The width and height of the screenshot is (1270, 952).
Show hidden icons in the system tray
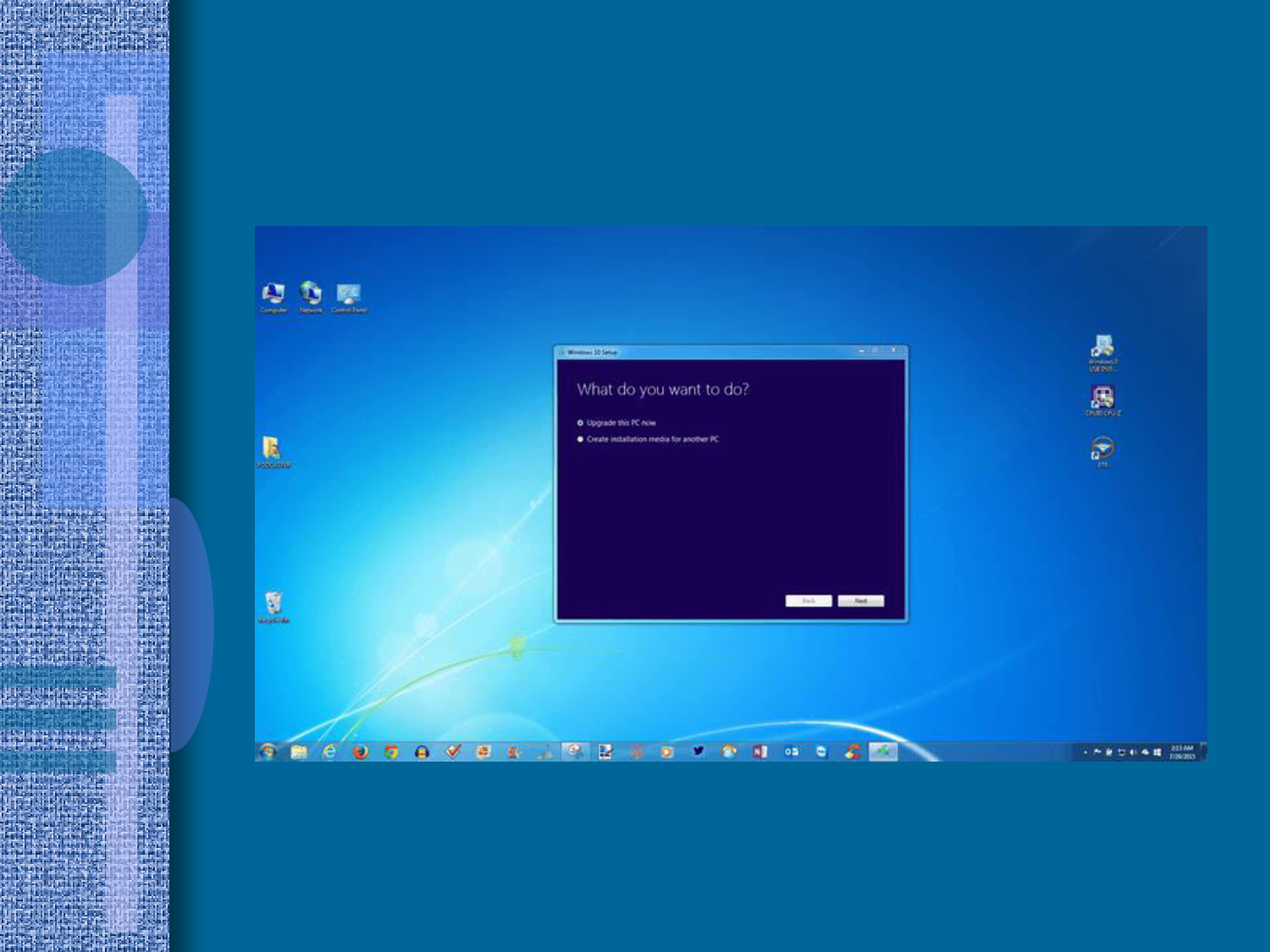pos(1085,752)
